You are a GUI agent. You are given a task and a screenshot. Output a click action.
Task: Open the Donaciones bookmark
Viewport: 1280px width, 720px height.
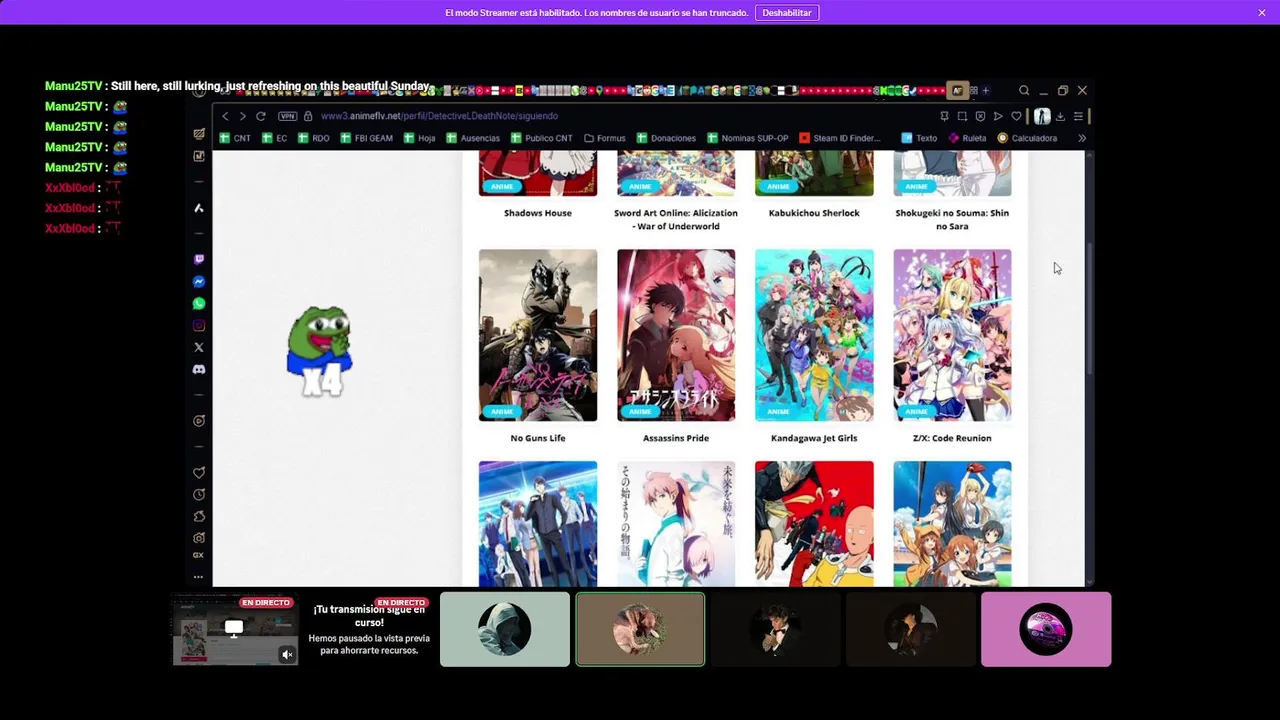coord(665,138)
